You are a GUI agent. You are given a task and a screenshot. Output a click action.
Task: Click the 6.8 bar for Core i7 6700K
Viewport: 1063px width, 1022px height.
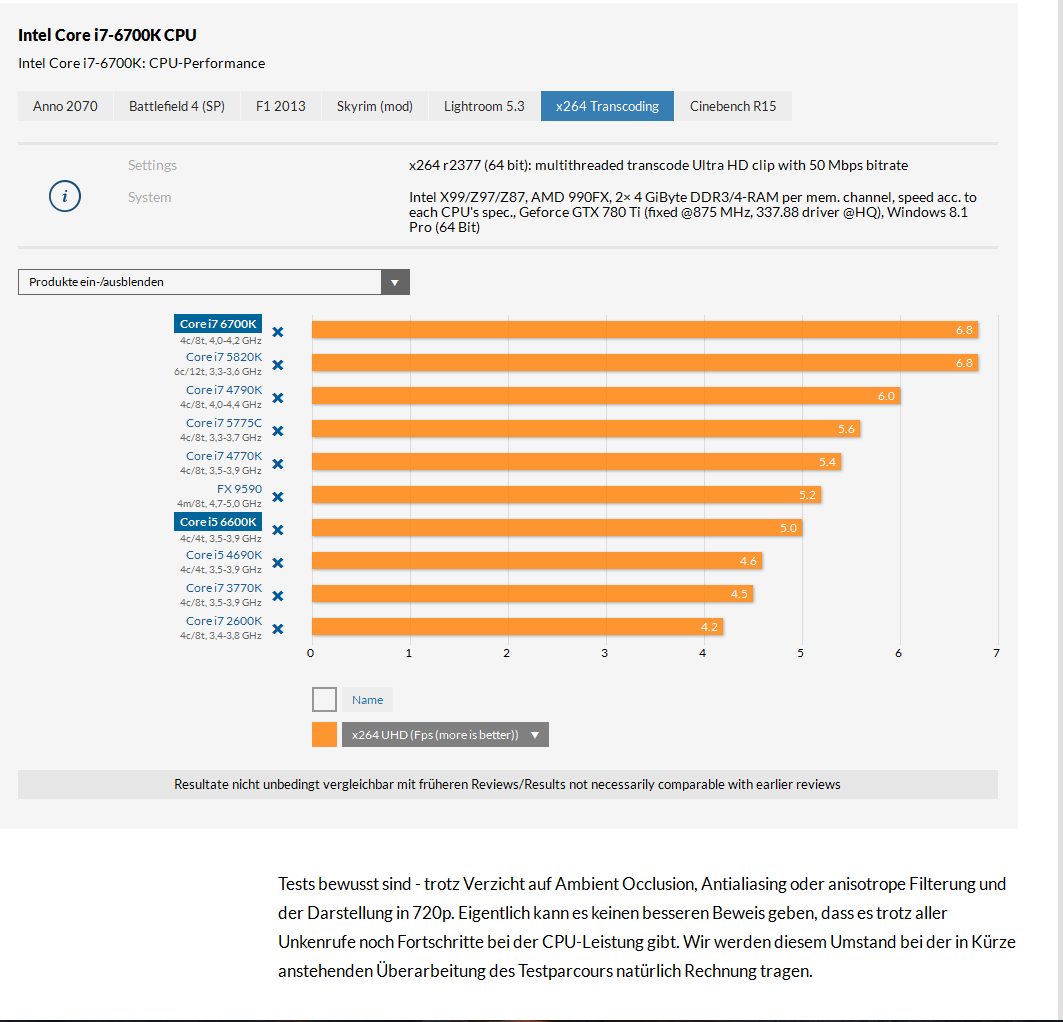tap(645, 330)
